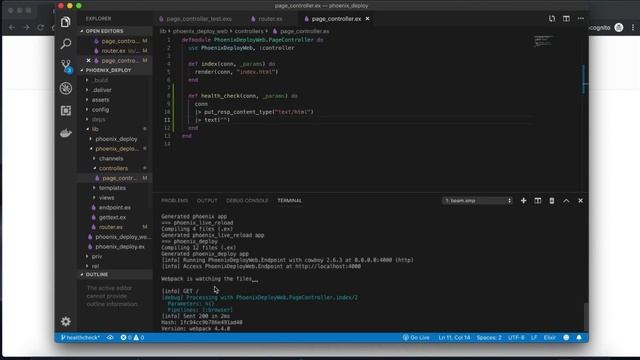
Task: Open router.ex in the file tree
Action: (111, 227)
